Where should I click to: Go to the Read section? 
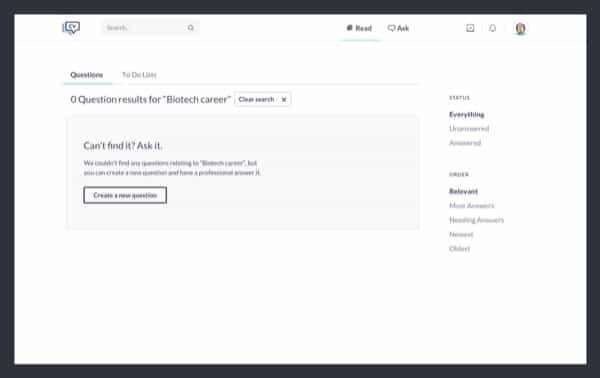pyautogui.click(x=359, y=28)
